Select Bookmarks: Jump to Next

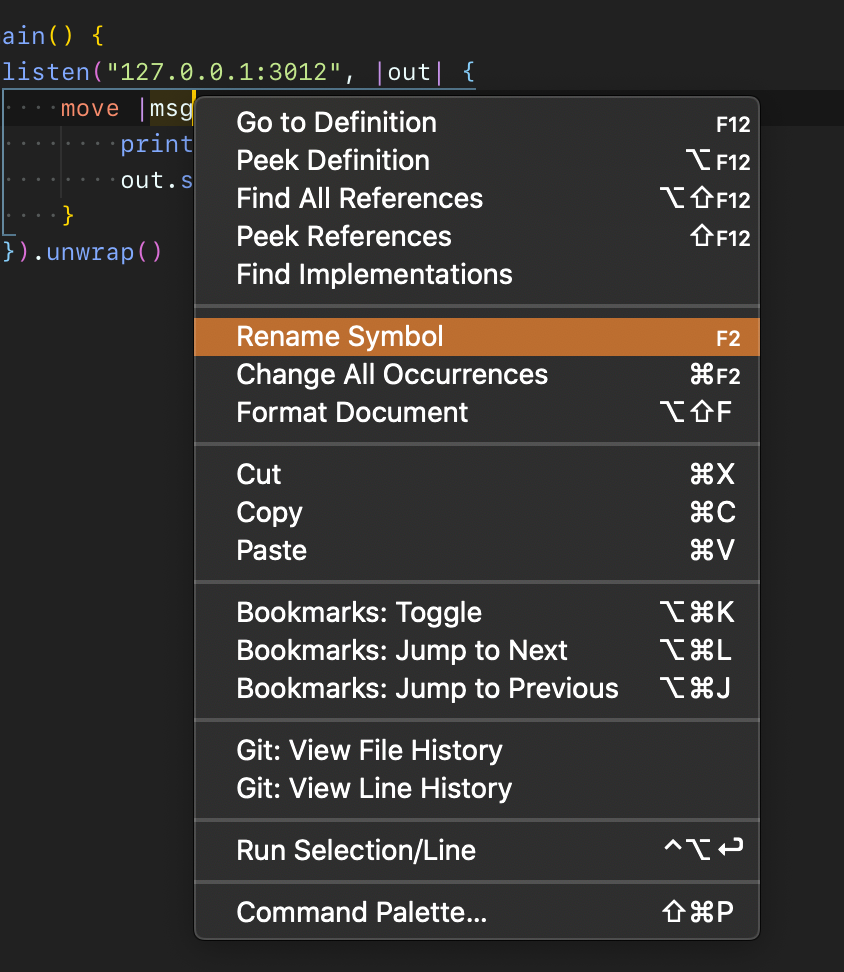point(402,651)
